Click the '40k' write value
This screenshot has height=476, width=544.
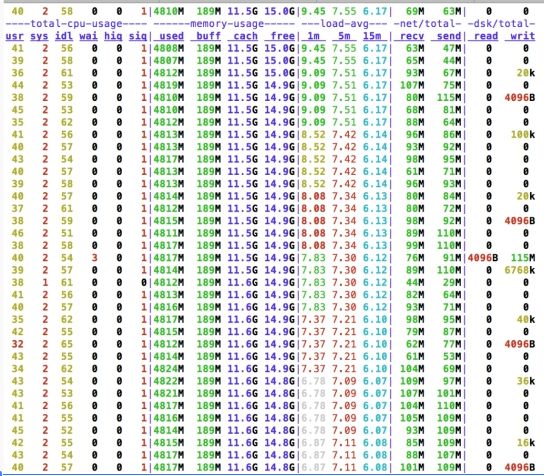coord(526,320)
